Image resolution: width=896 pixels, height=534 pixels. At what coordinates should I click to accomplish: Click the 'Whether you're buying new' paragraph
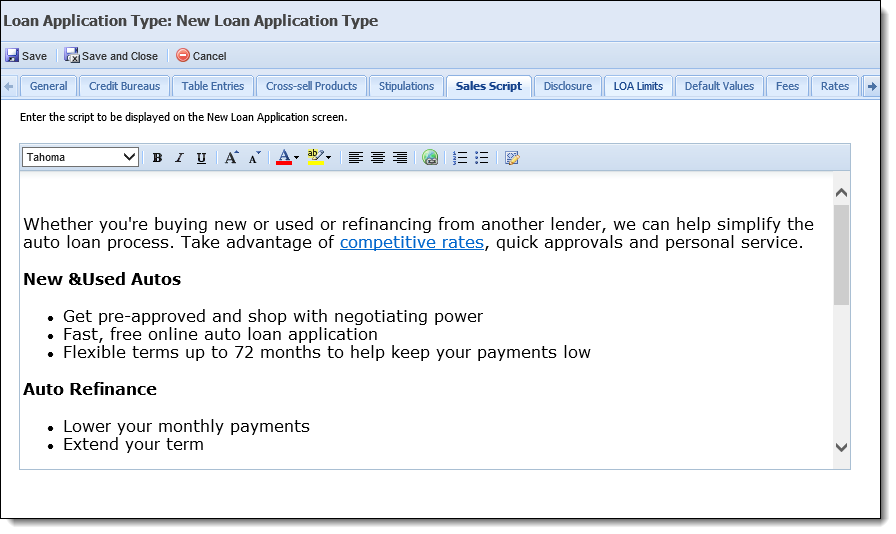418,233
